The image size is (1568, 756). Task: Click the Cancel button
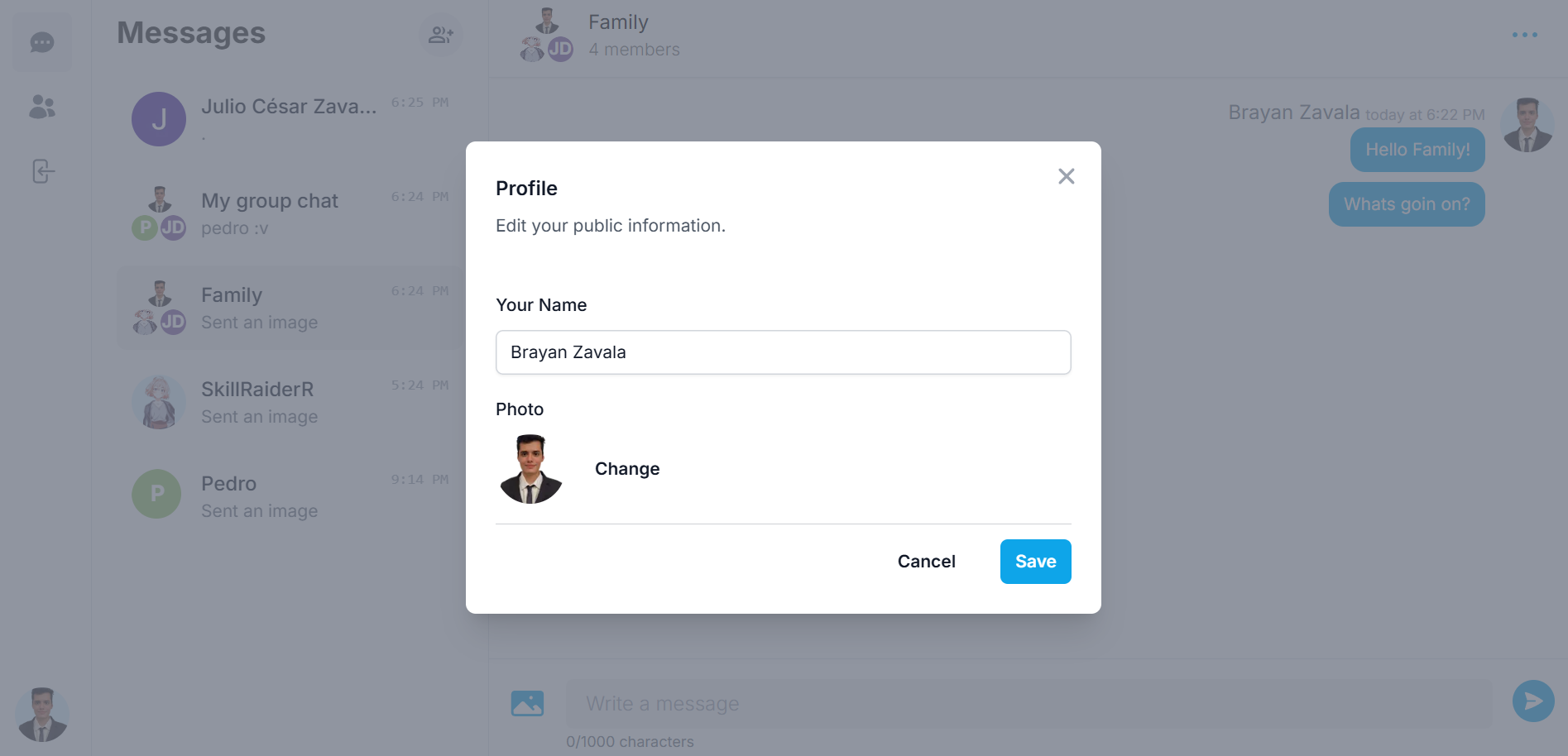(x=926, y=562)
